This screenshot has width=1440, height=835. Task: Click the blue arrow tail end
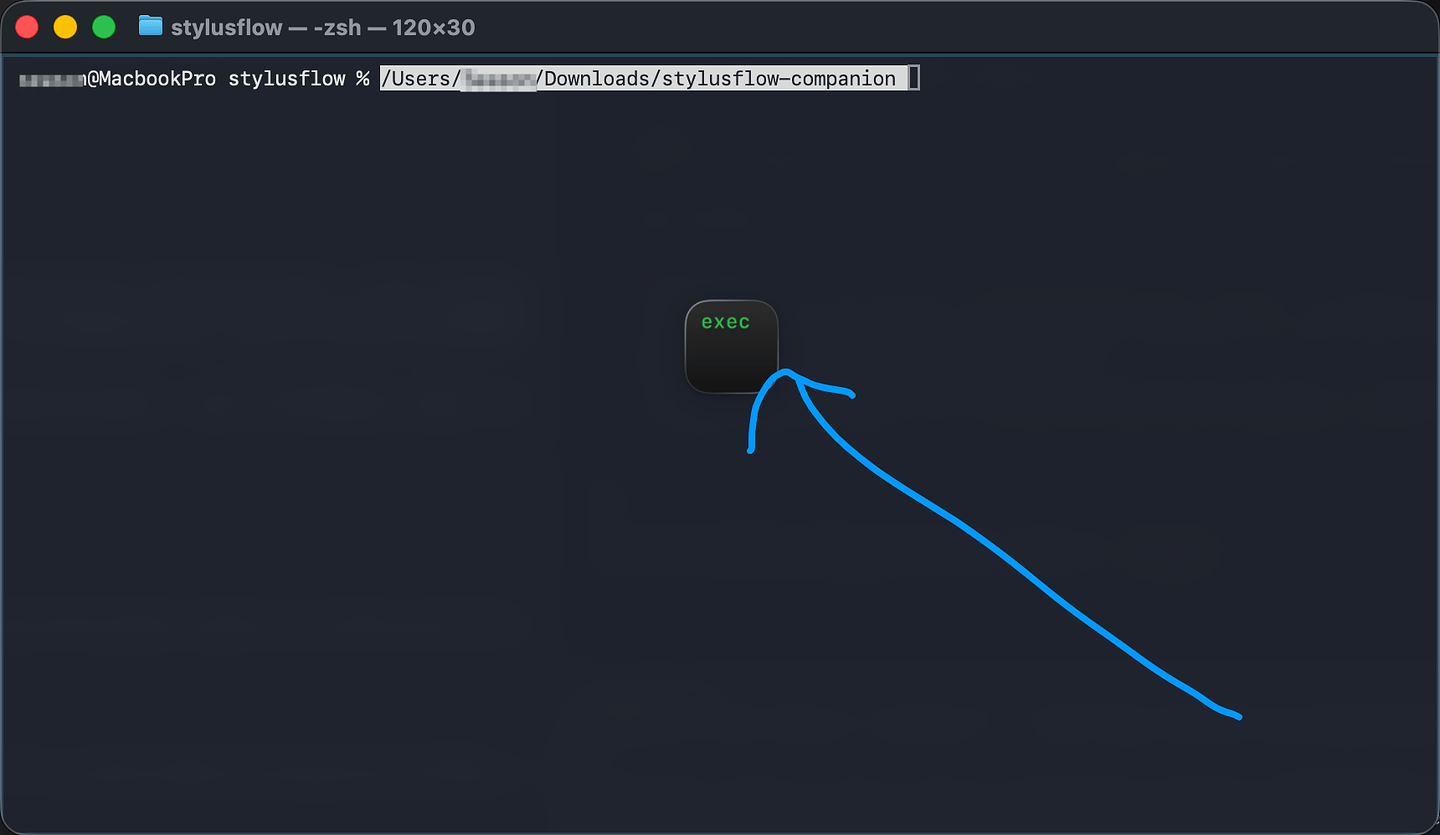click(x=1236, y=715)
